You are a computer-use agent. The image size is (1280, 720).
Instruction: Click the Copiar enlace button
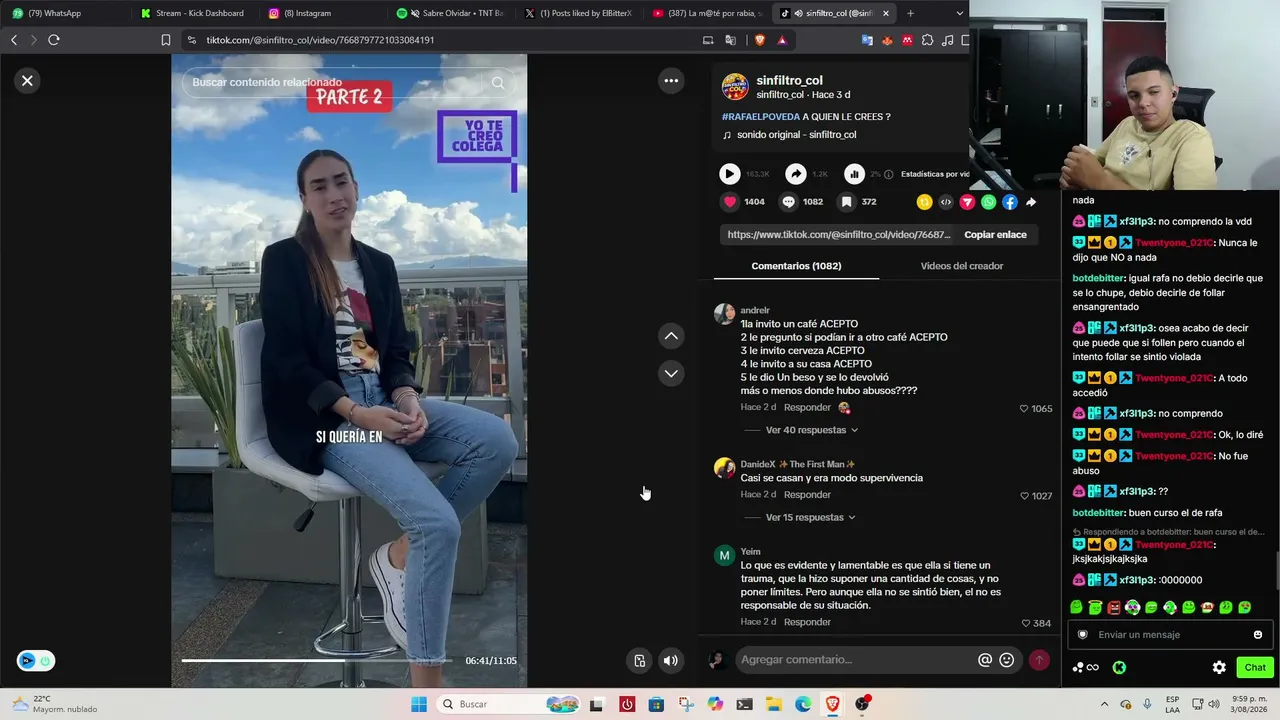(x=995, y=235)
